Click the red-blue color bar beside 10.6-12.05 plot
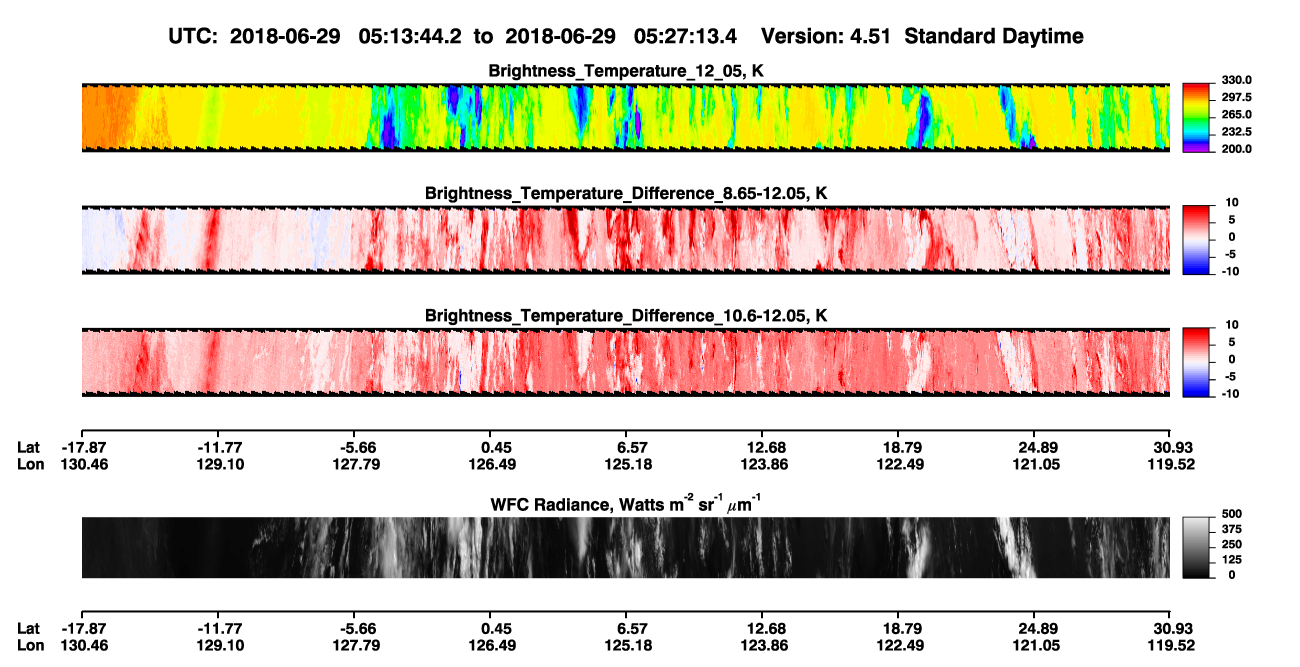 pos(1197,360)
